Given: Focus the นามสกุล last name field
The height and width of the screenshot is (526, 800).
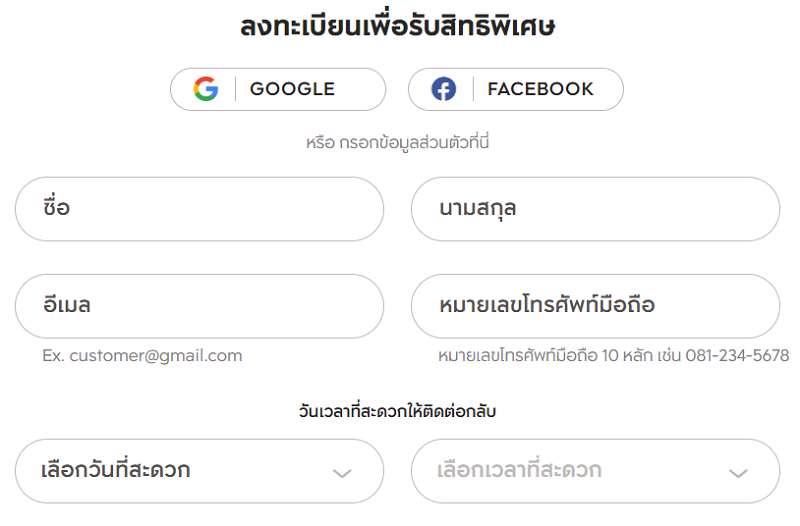Looking at the screenshot, I should pyautogui.click(x=595, y=209).
